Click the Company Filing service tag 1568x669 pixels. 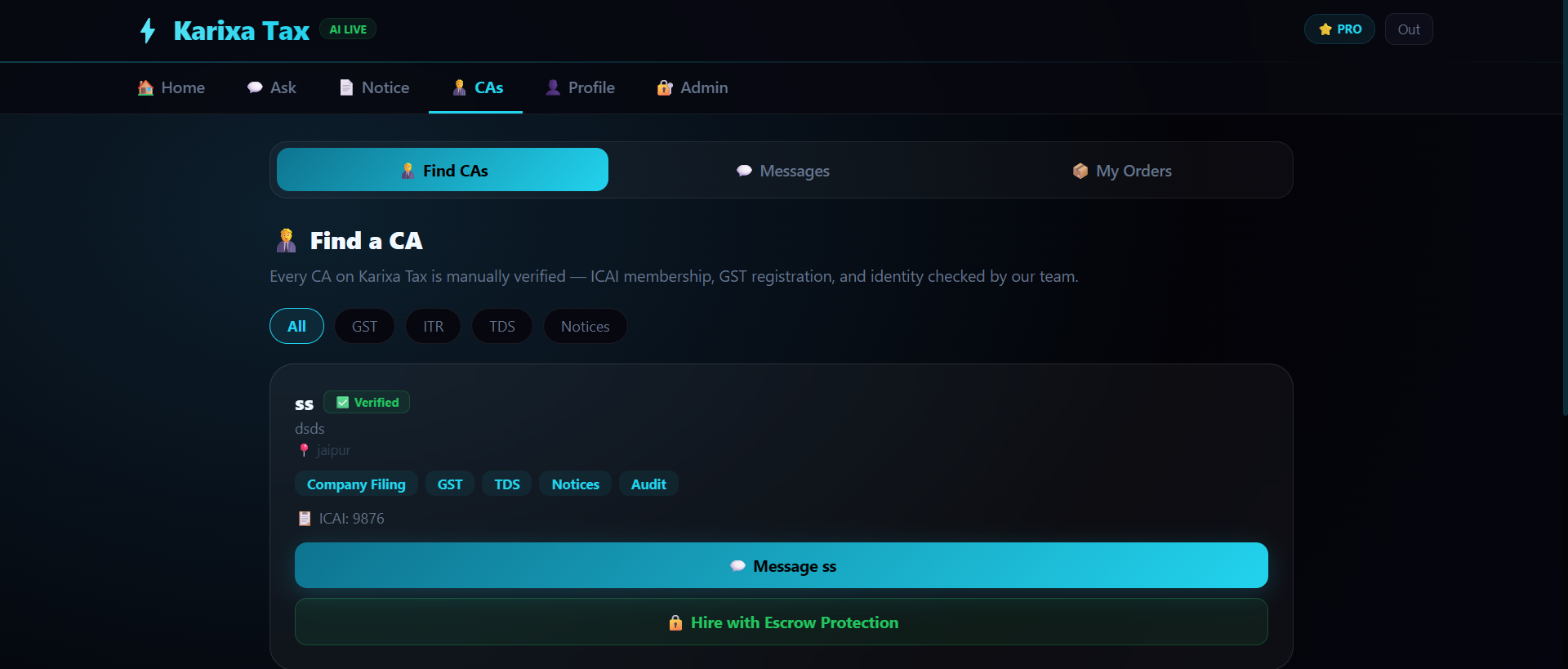click(356, 484)
